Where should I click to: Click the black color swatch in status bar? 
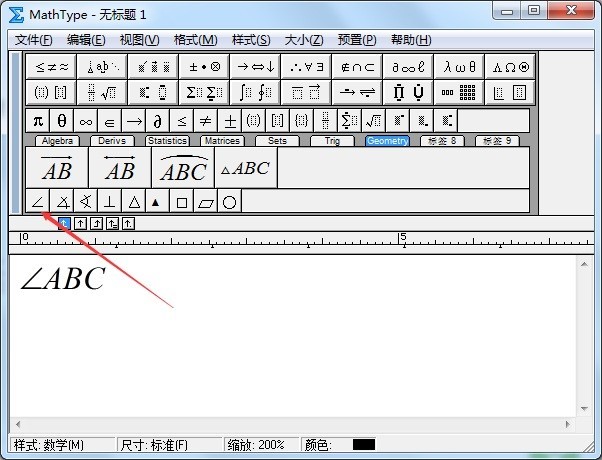(x=363, y=444)
